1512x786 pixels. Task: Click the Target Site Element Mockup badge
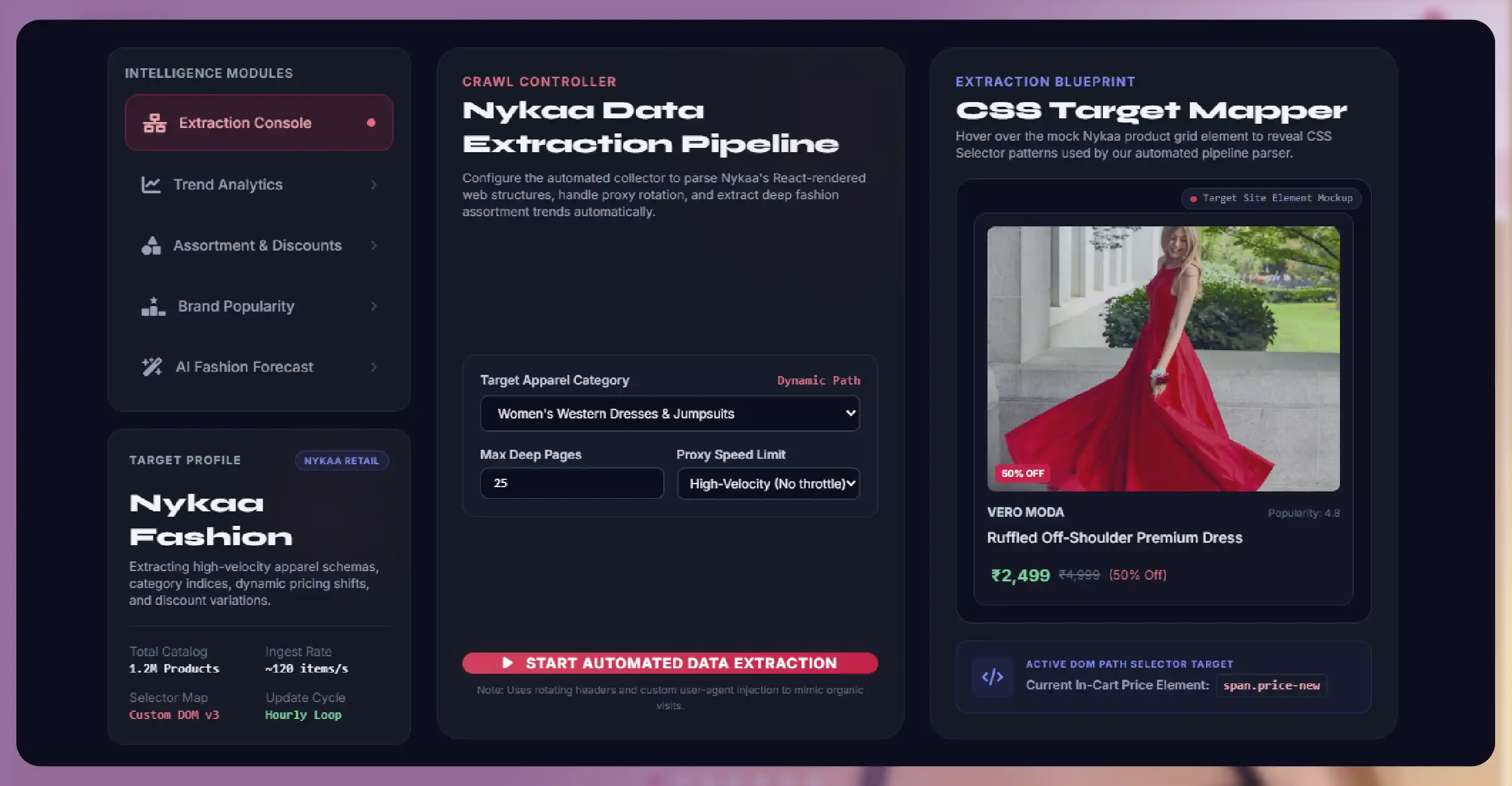pyautogui.click(x=1271, y=198)
